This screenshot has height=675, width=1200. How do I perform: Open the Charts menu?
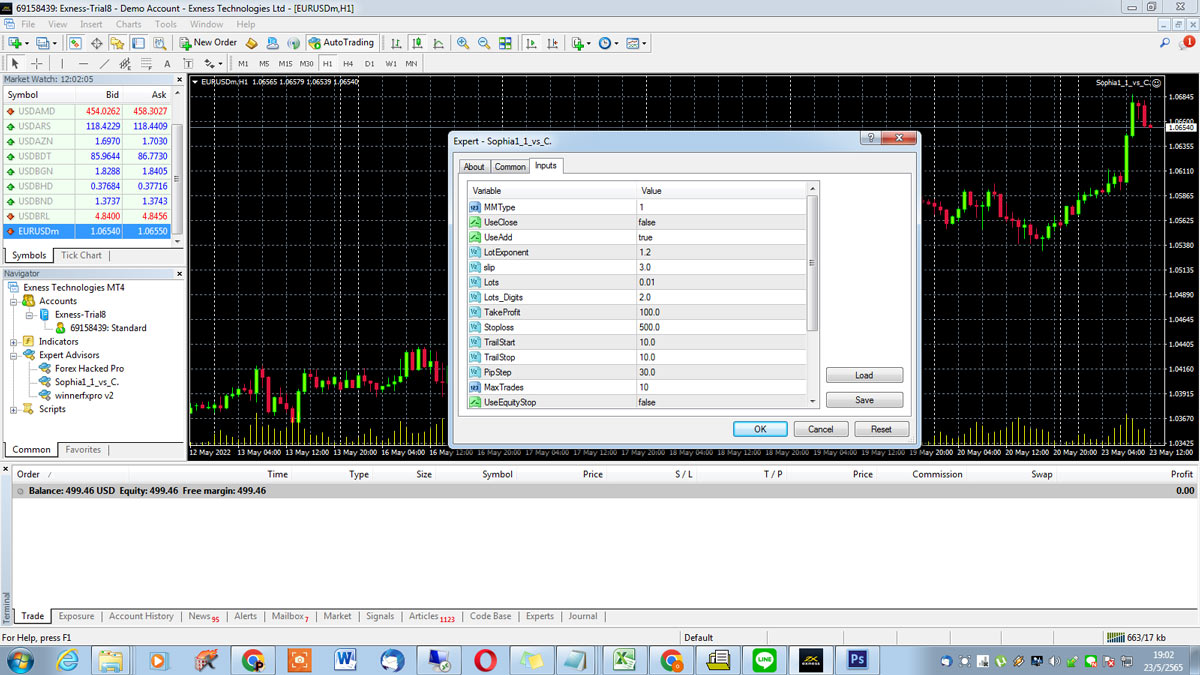[x=127, y=24]
